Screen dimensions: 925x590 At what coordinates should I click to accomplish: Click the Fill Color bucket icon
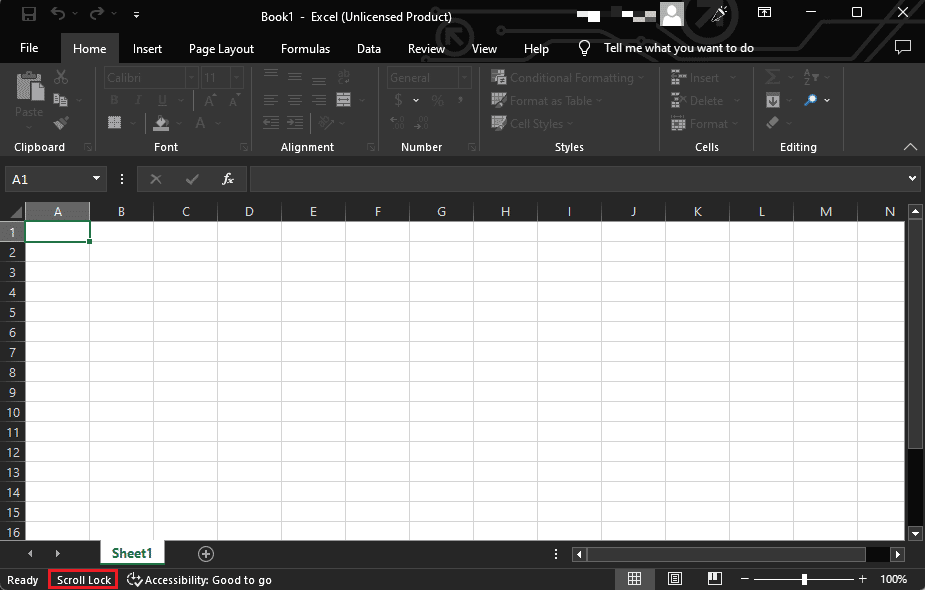pos(160,122)
